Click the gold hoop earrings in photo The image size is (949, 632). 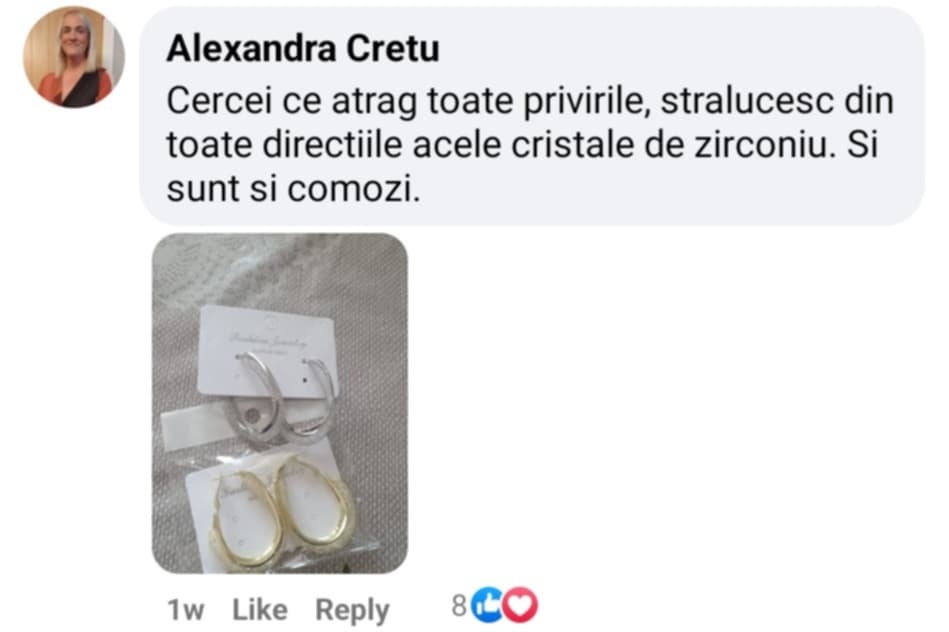(280, 513)
